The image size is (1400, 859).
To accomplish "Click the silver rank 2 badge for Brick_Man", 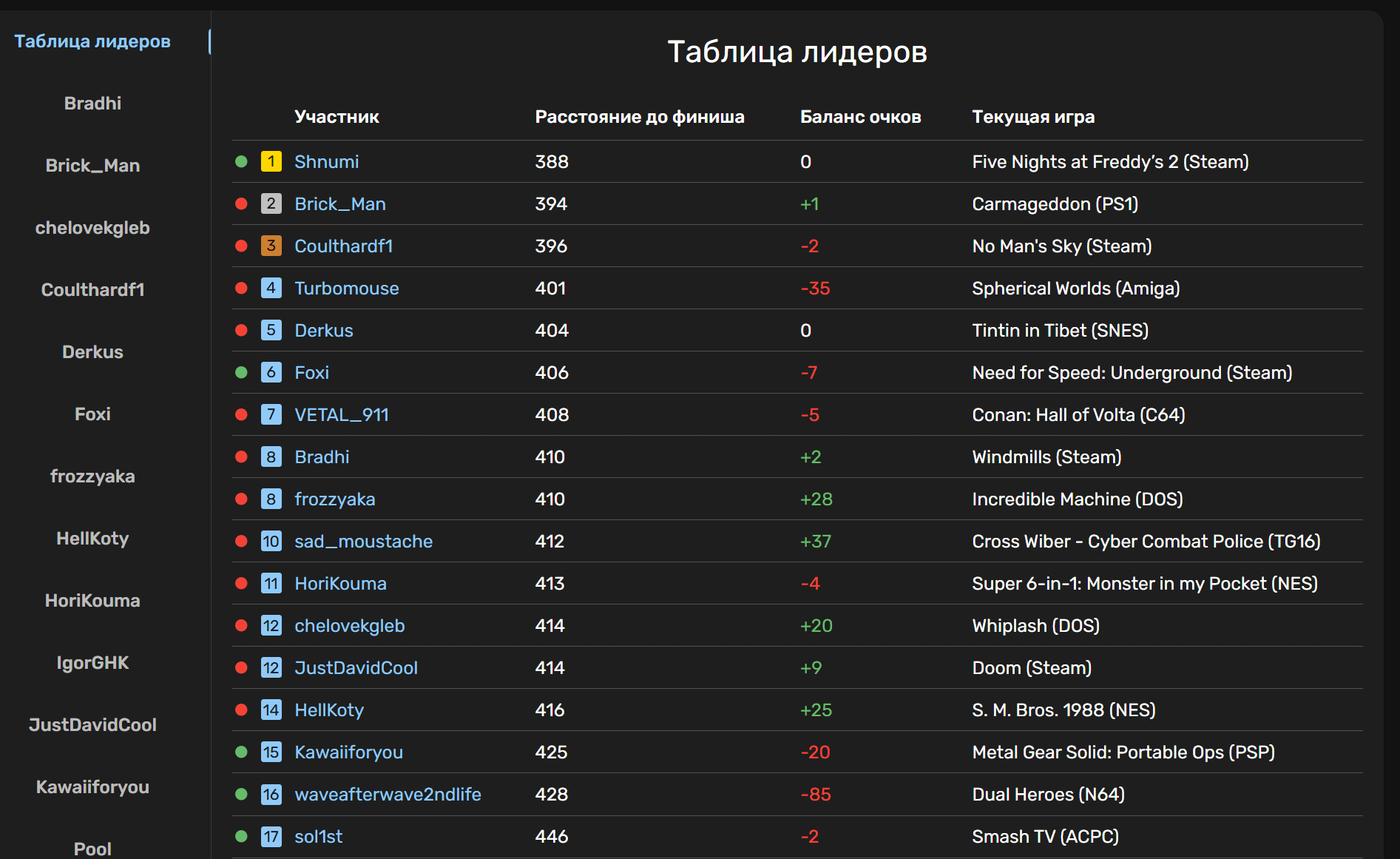I will click(271, 203).
